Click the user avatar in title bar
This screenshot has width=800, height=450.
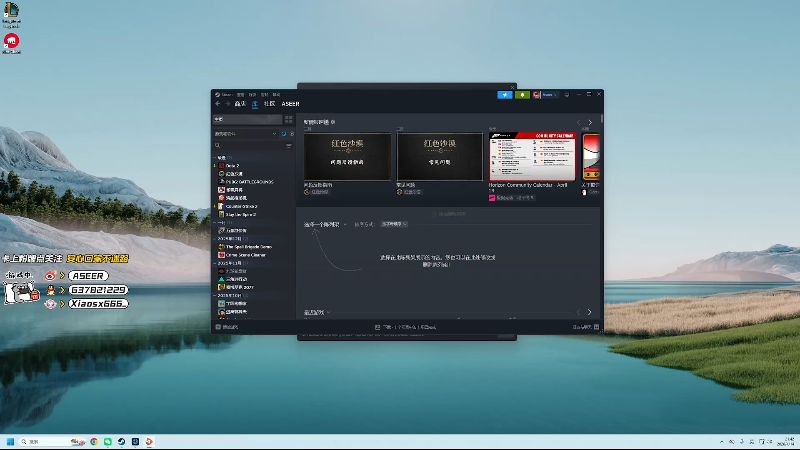pos(537,94)
